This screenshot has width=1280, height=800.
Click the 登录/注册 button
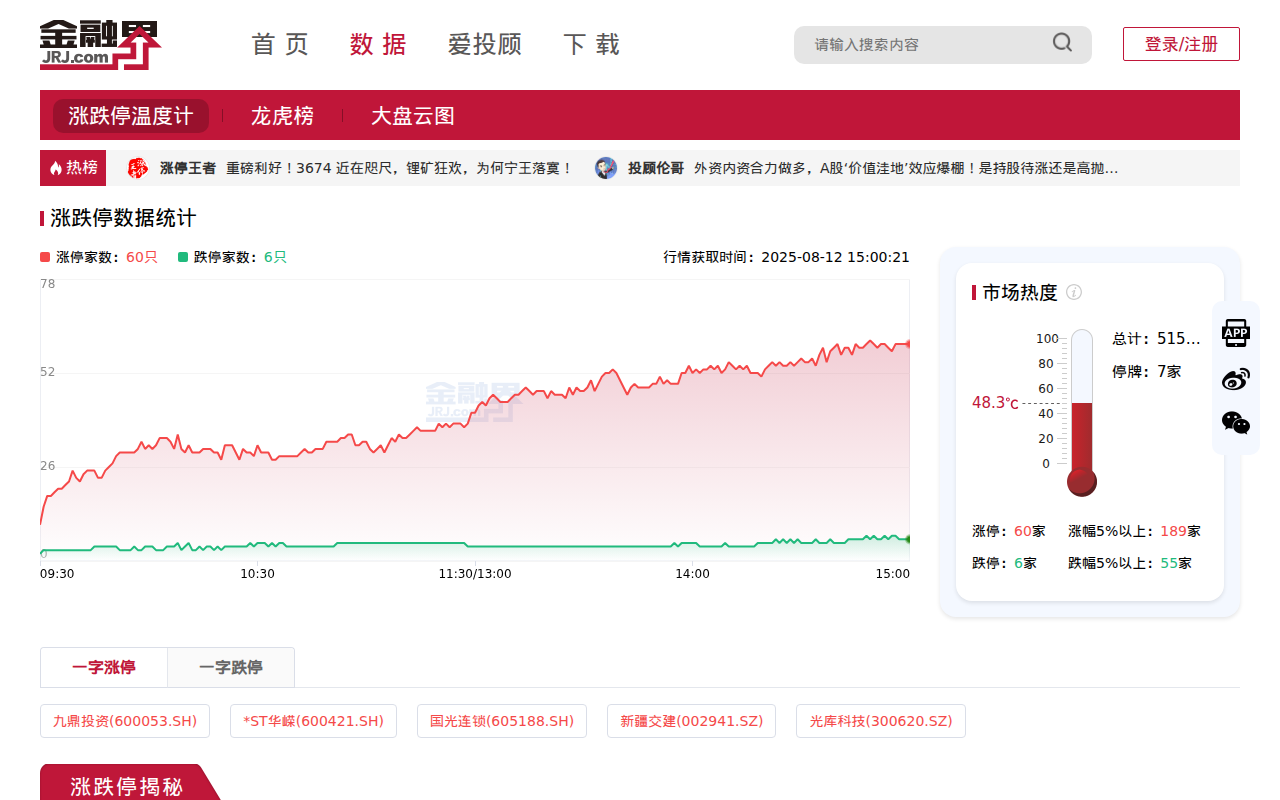[1181, 44]
